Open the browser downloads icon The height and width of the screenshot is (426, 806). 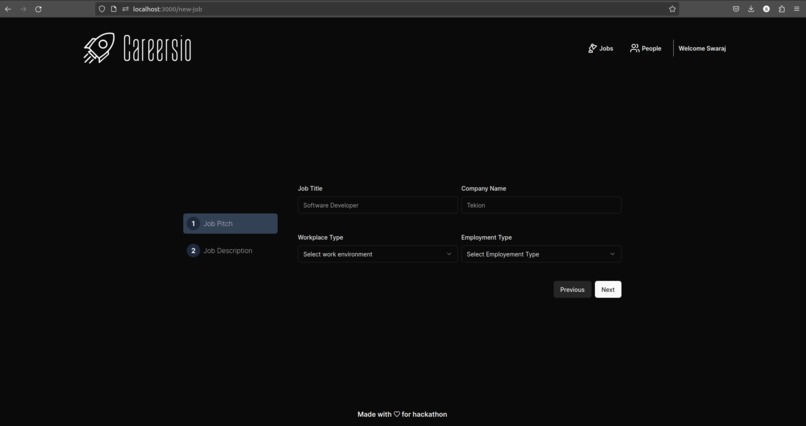pyautogui.click(x=751, y=9)
